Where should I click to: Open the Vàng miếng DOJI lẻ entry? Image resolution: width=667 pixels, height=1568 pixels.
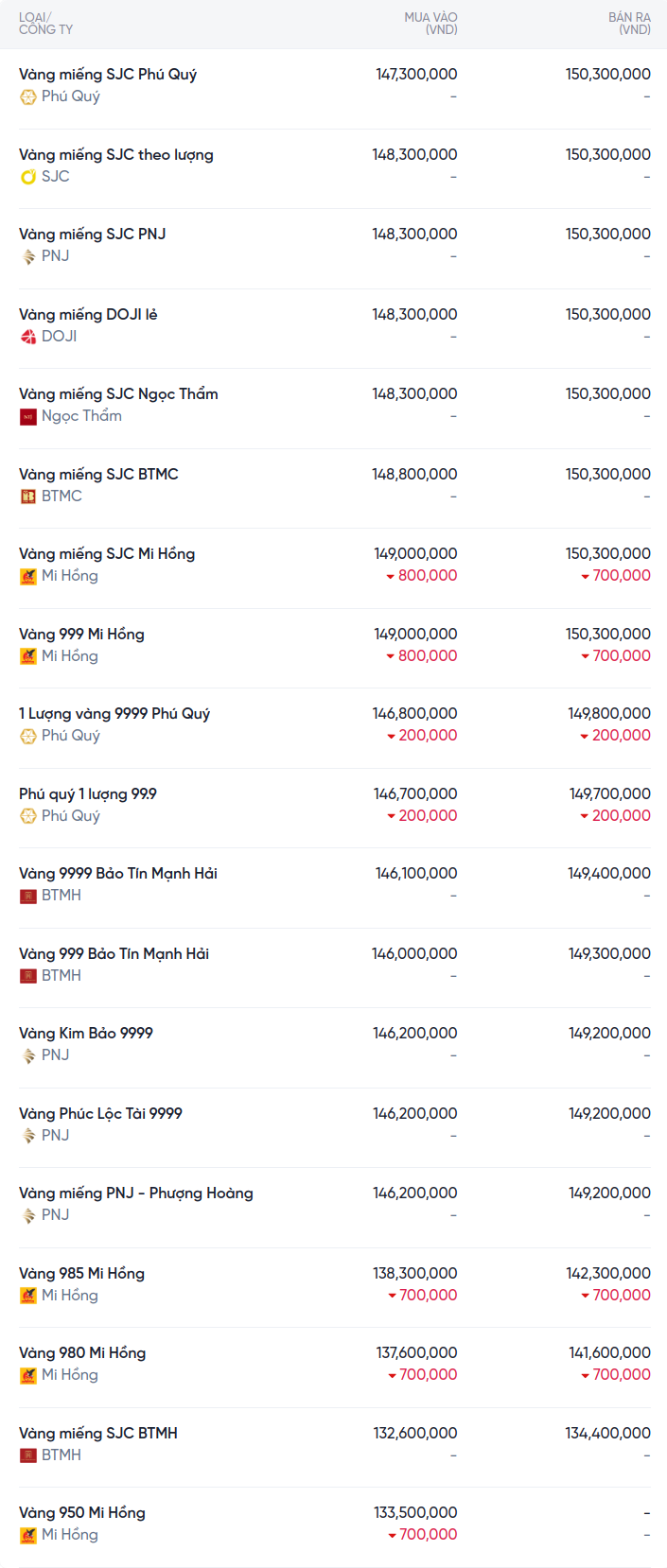[88, 314]
